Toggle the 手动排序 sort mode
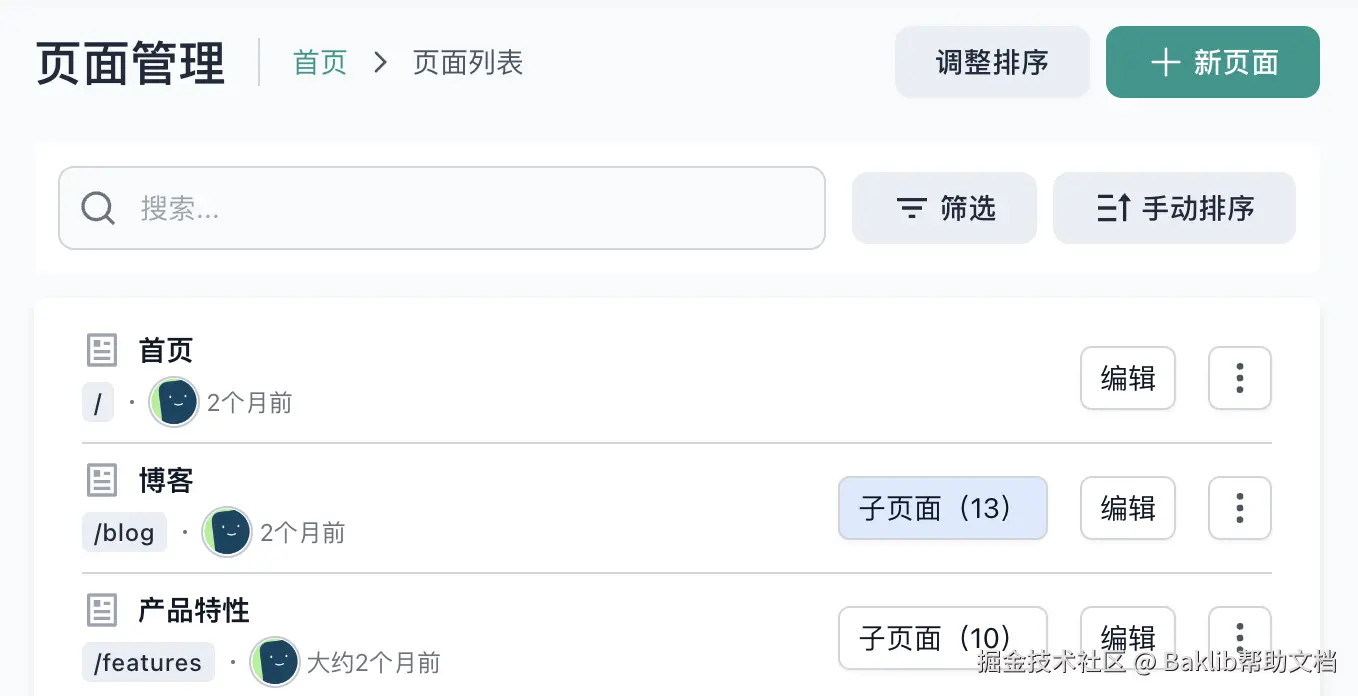Viewport: 1358px width, 696px height. click(x=1174, y=208)
